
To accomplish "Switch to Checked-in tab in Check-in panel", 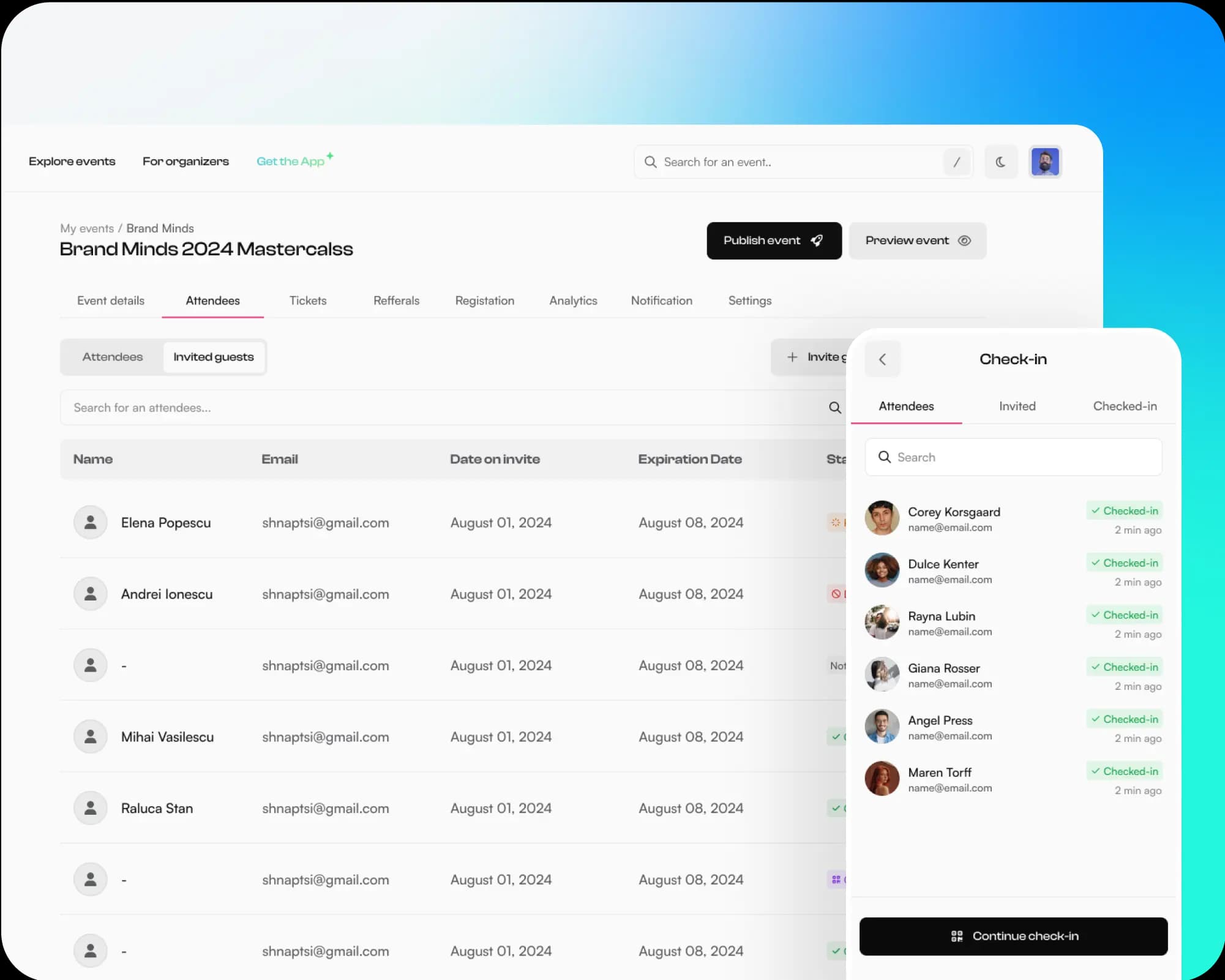I will coord(1125,406).
